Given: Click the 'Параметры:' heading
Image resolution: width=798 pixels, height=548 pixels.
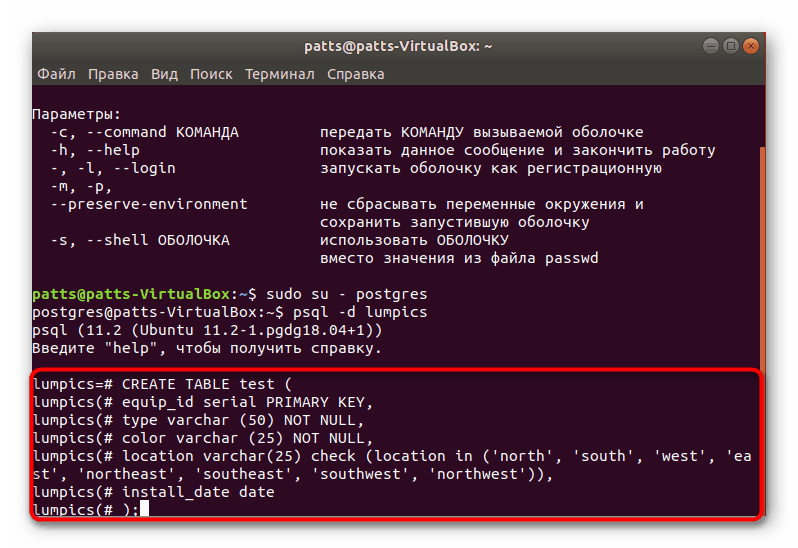Looking at the screenshot, I should (77, 114).
